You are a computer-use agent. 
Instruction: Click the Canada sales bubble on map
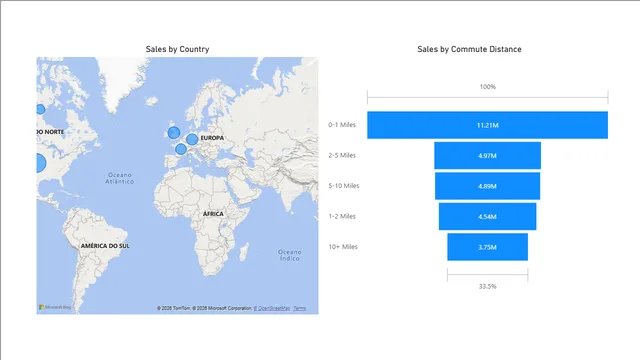[40, 109]
